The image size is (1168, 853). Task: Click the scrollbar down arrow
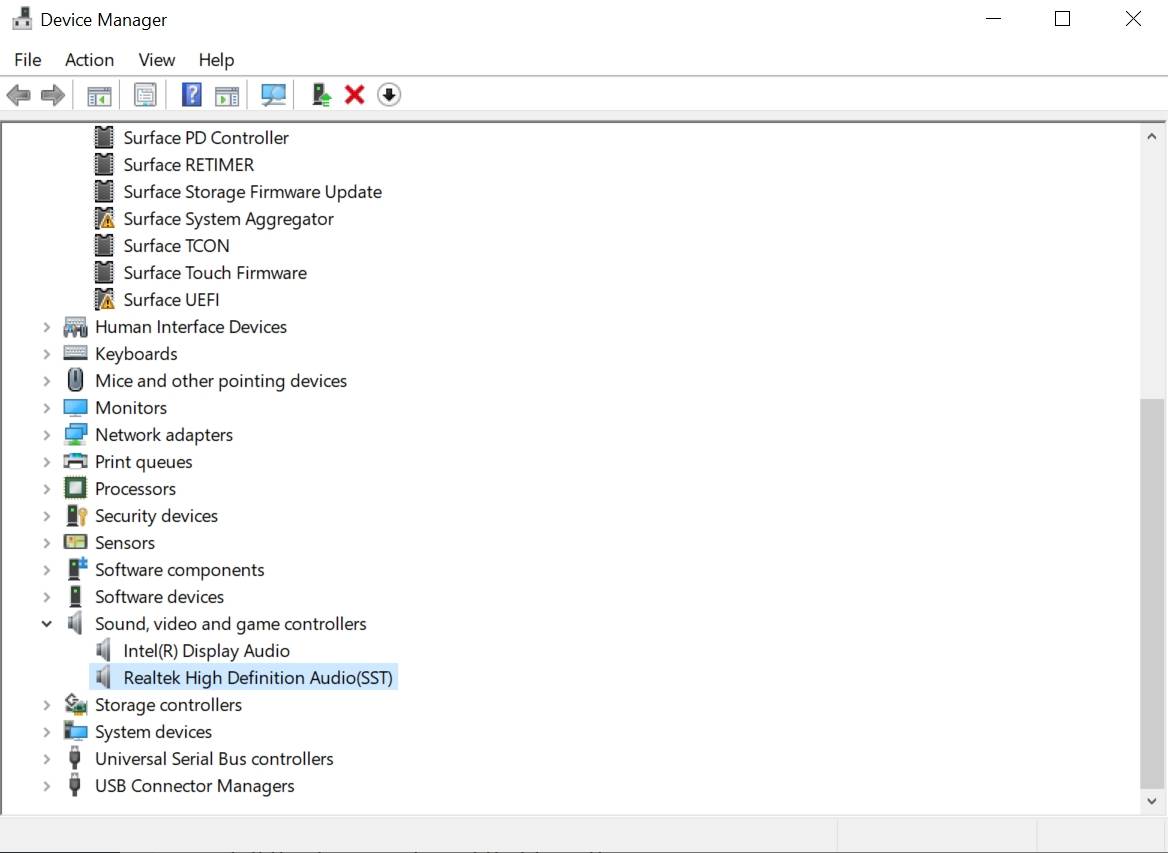point(1152,800)
